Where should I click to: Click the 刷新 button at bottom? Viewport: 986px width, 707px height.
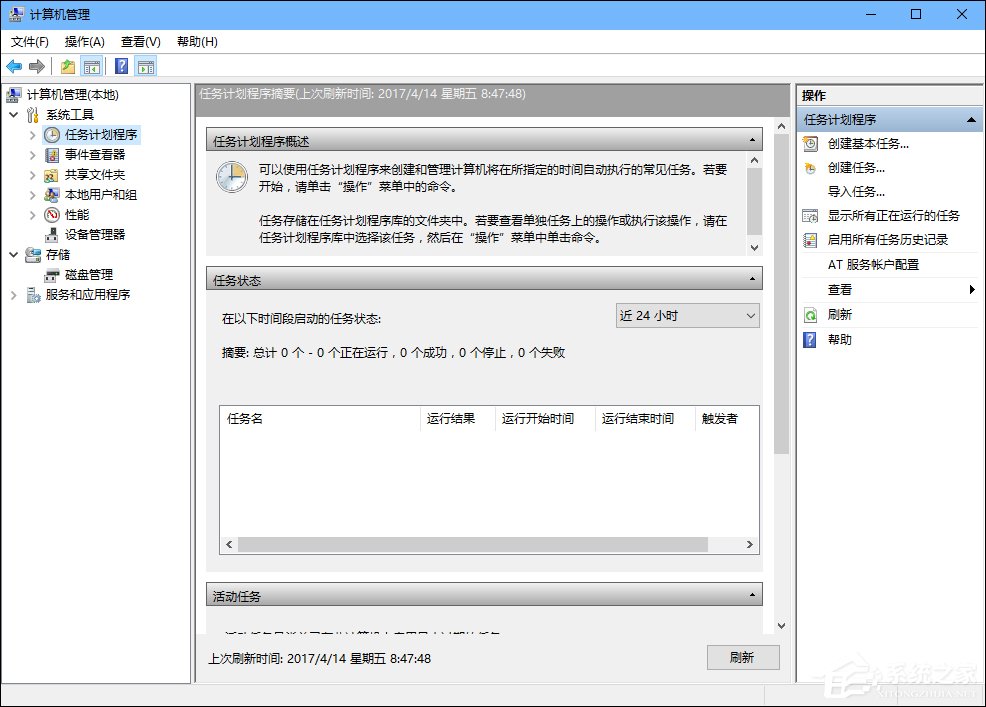[742, 658]
